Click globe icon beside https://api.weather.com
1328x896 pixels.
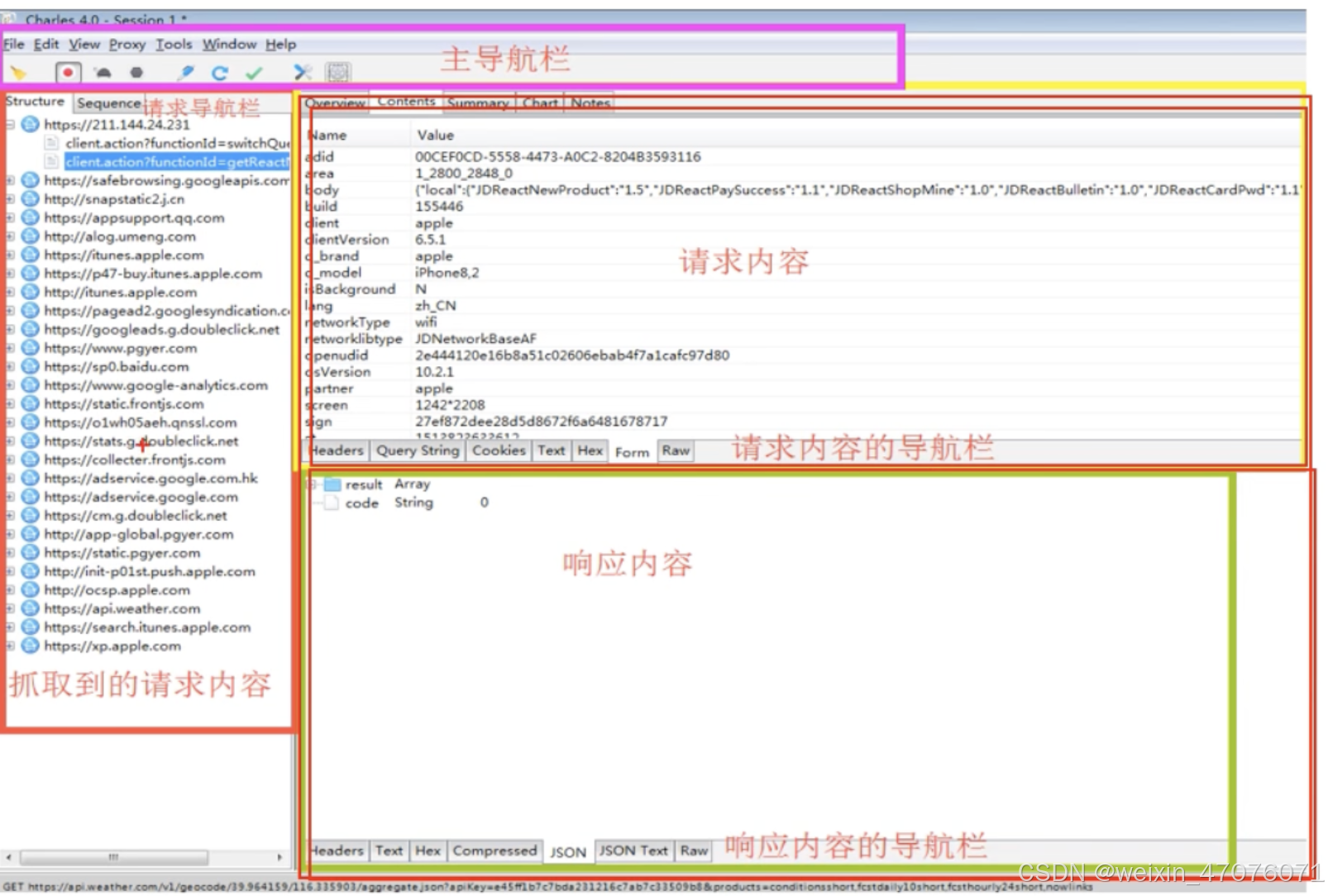point(31,608)
